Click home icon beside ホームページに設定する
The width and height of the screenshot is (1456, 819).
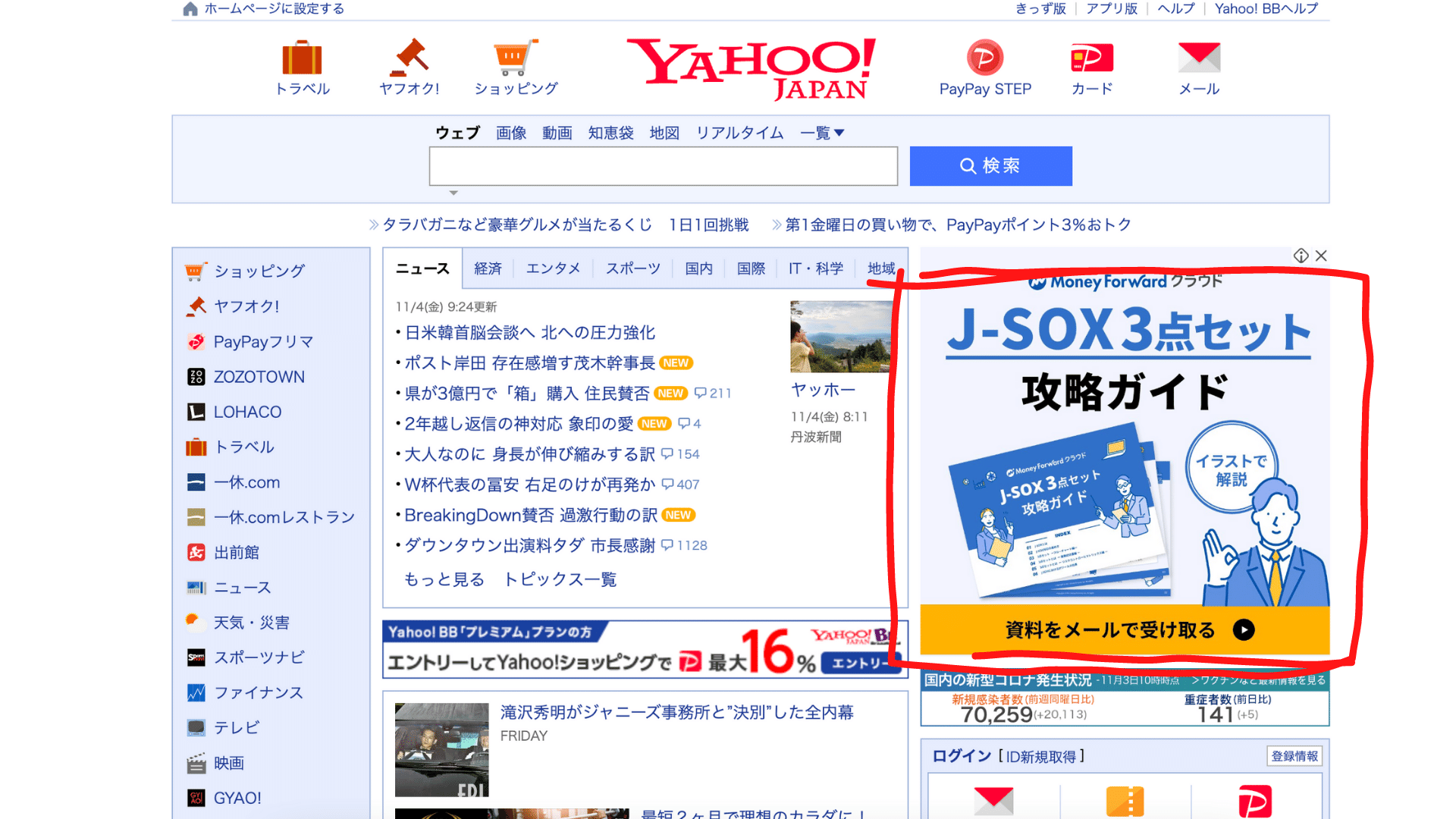pos(190,8)
